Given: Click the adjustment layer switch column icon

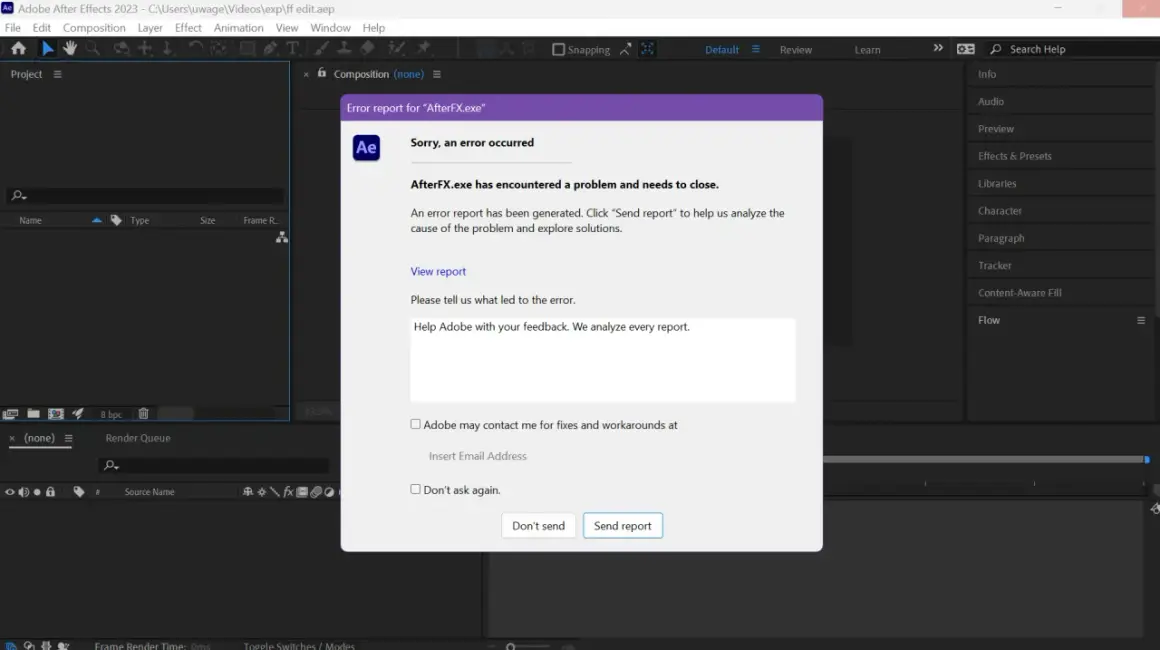Looking at the screenshot, I should tap(329, 492).
